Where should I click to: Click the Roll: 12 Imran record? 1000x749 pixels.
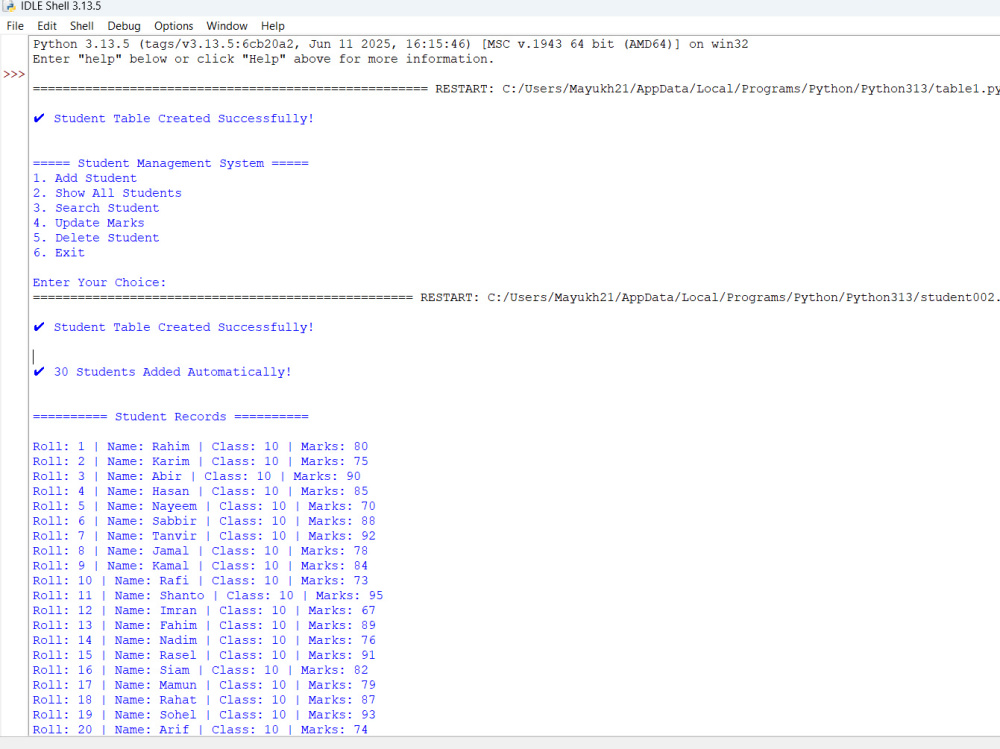204,611
